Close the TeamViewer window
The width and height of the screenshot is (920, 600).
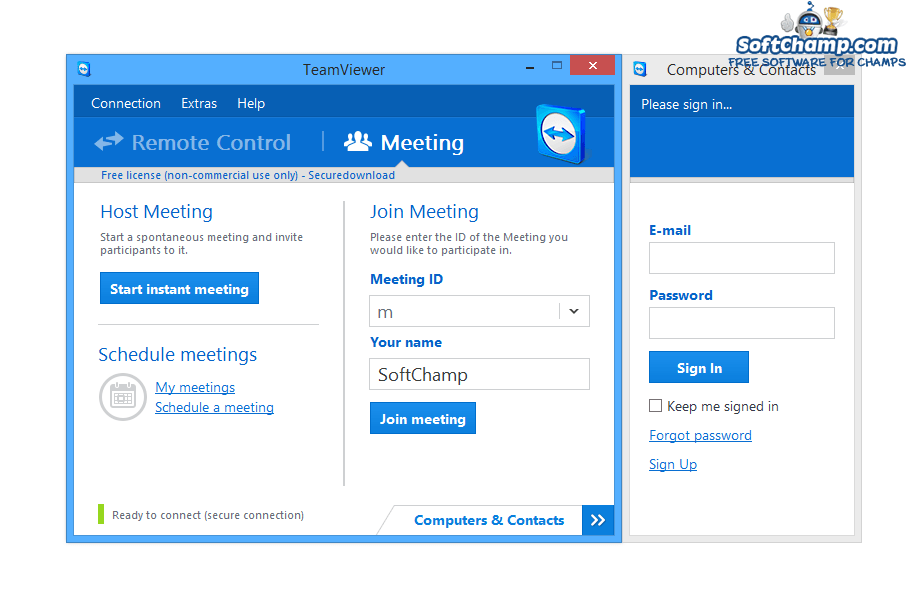click(593, 66)
